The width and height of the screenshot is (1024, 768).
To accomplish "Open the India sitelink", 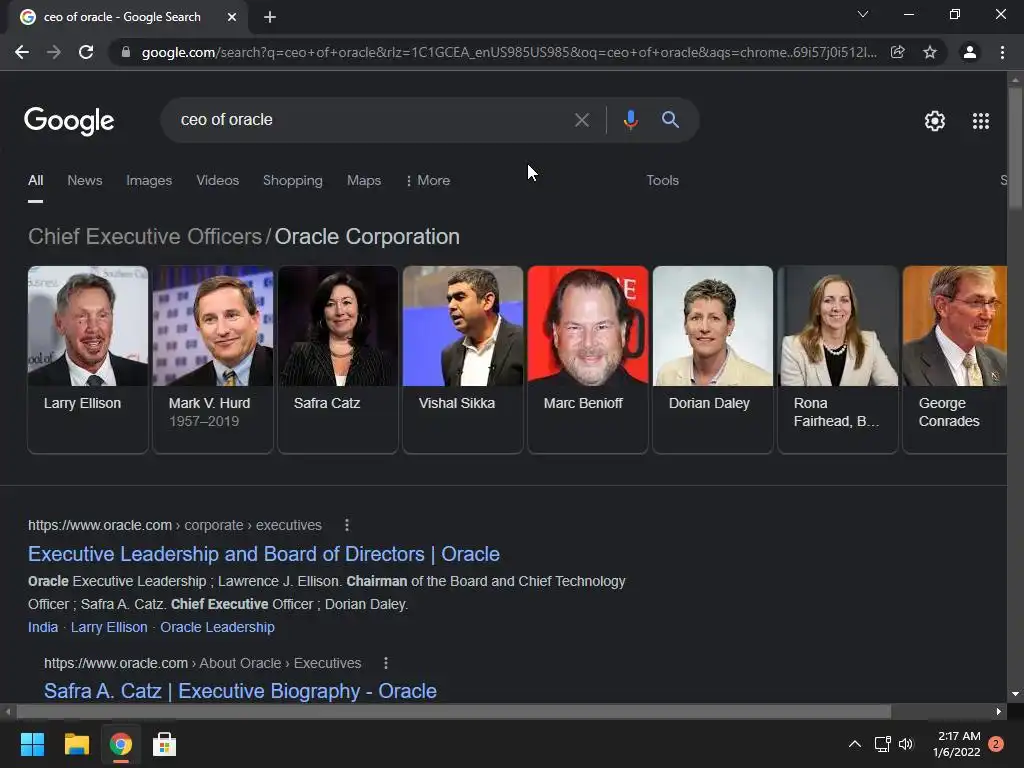I will (43, 627).
